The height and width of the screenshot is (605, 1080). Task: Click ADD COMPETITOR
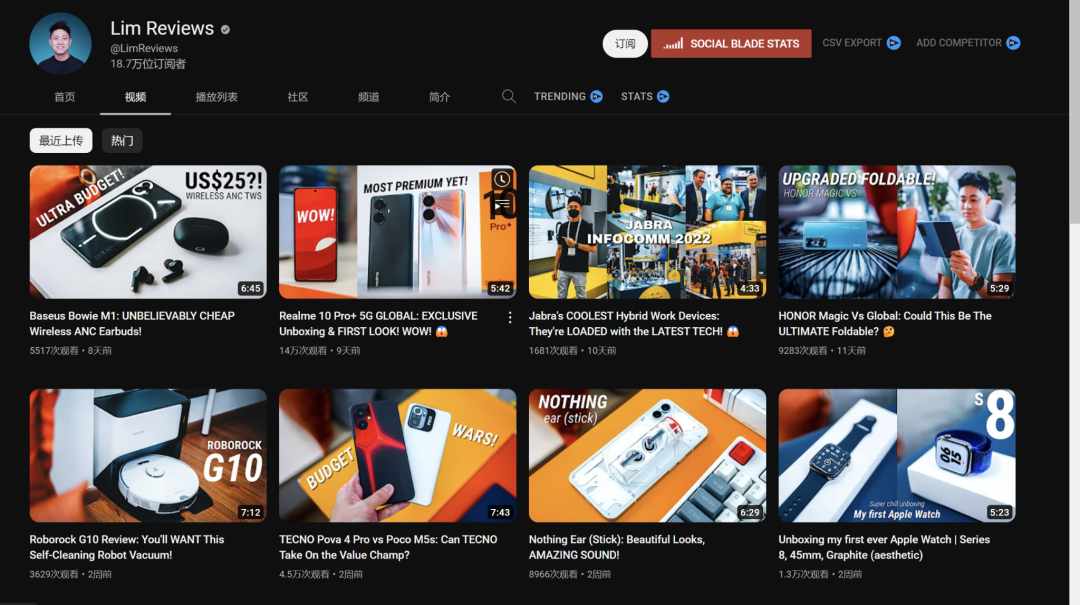tap(958, 43)
